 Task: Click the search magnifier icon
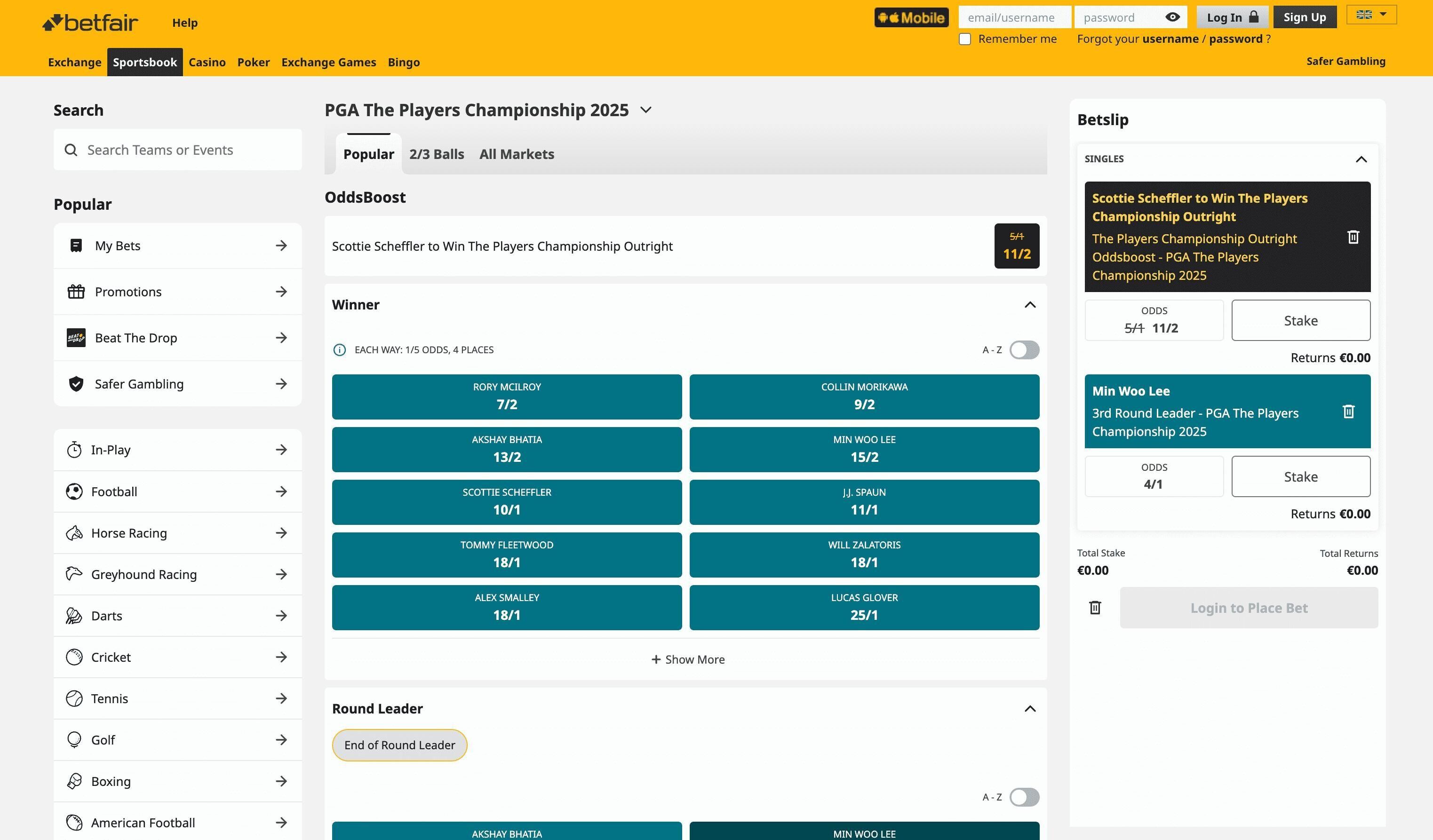click(x=71, y=150)
